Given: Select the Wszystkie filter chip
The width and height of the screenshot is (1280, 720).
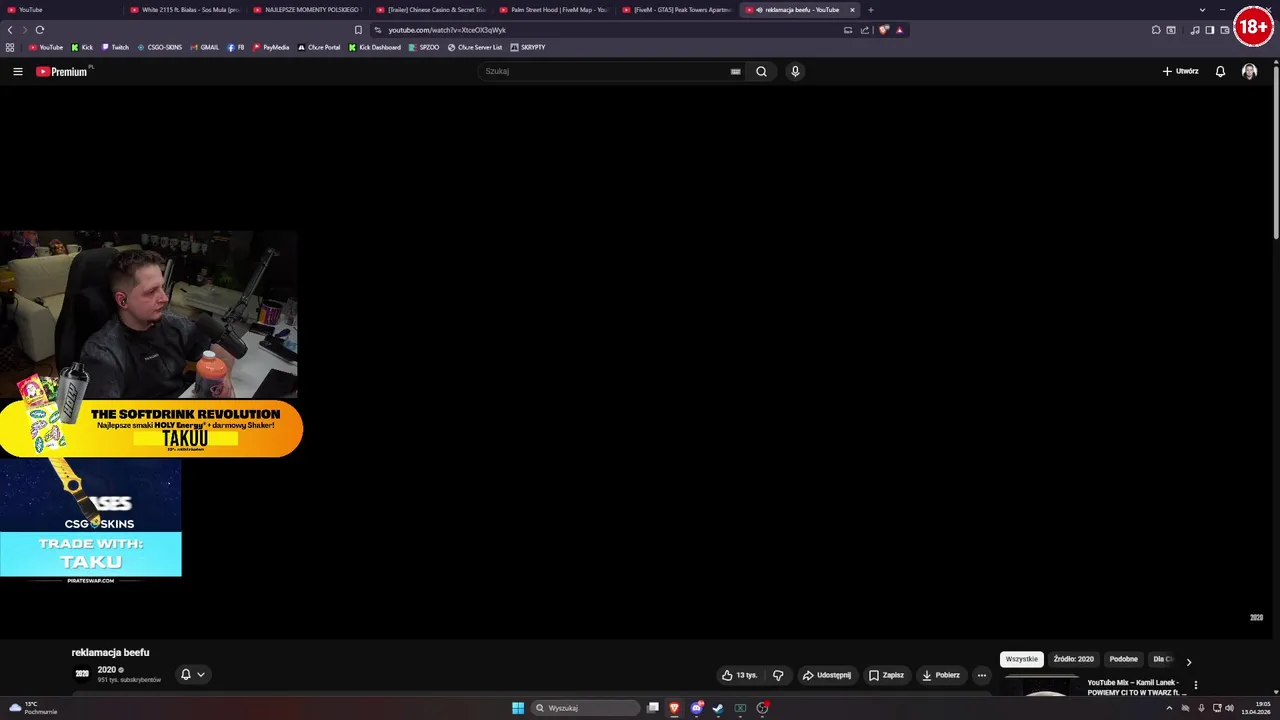Looking at the screenshot, I should pos(1022,659).
